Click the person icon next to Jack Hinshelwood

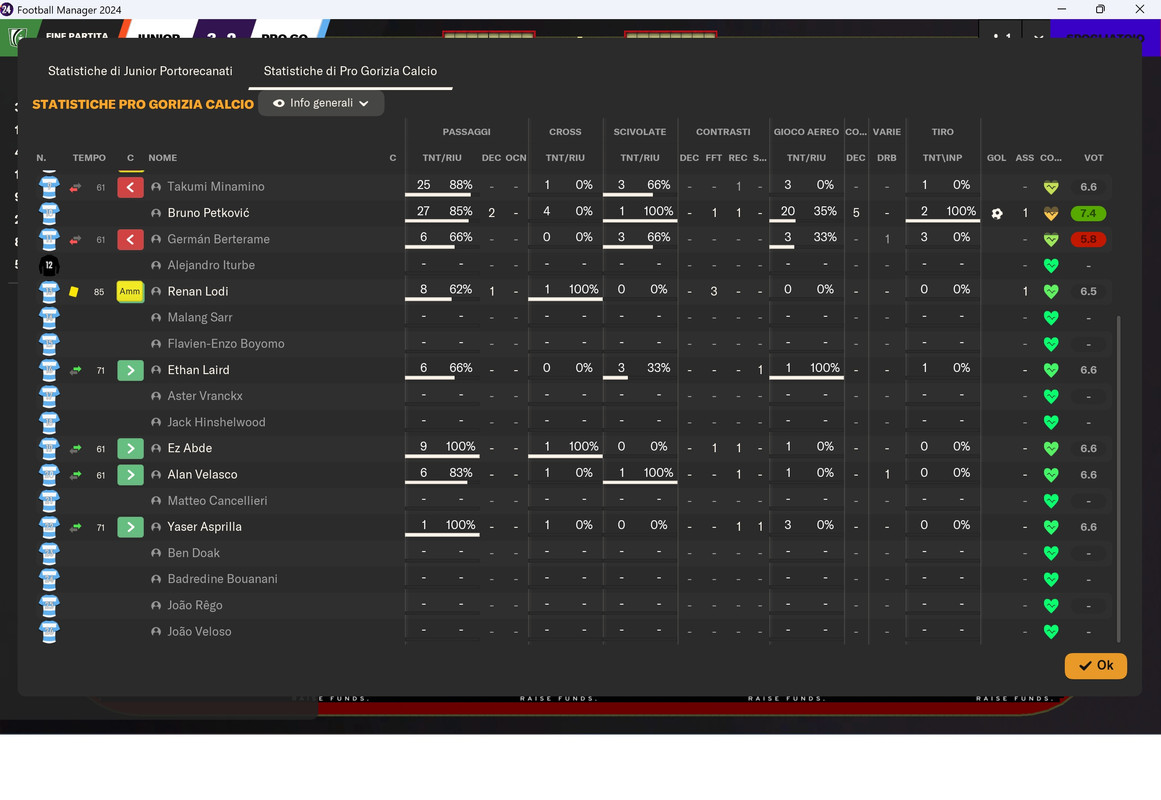[155, 422]
